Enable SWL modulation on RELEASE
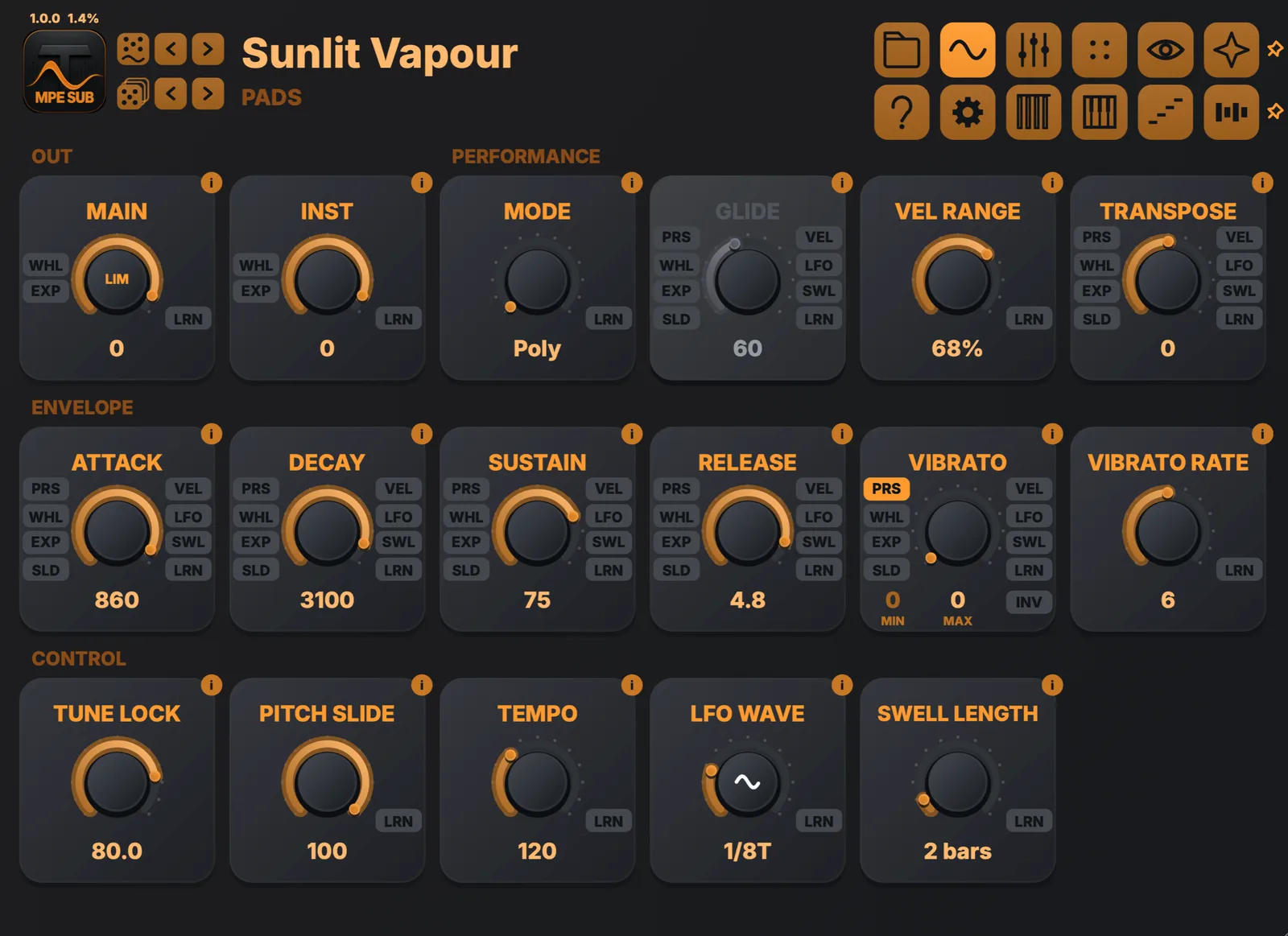This screenshot has width=1288, height=936. pyautogui.click(x=819, y=542)
